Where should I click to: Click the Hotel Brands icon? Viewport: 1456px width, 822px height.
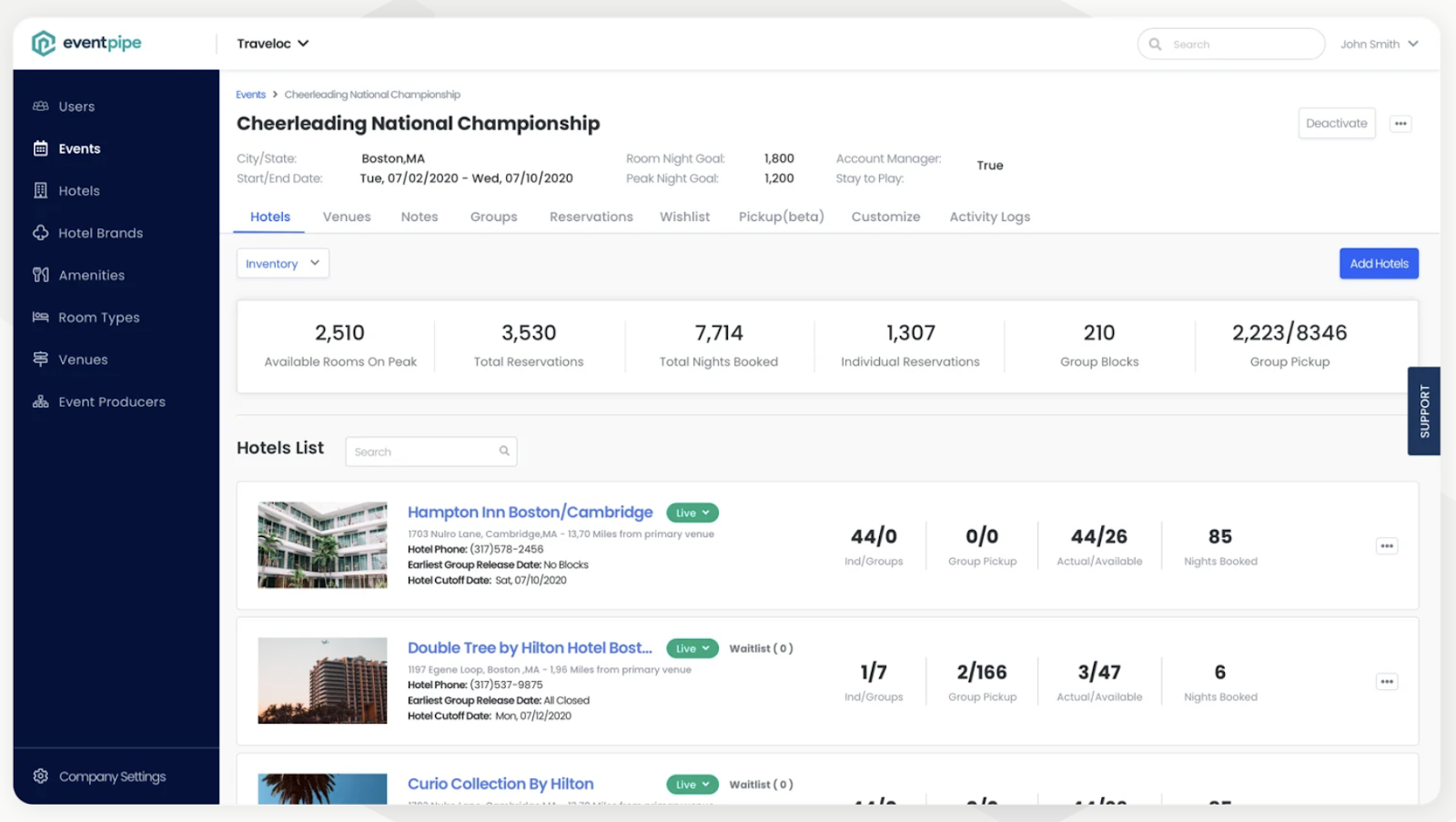coord(40,233)
